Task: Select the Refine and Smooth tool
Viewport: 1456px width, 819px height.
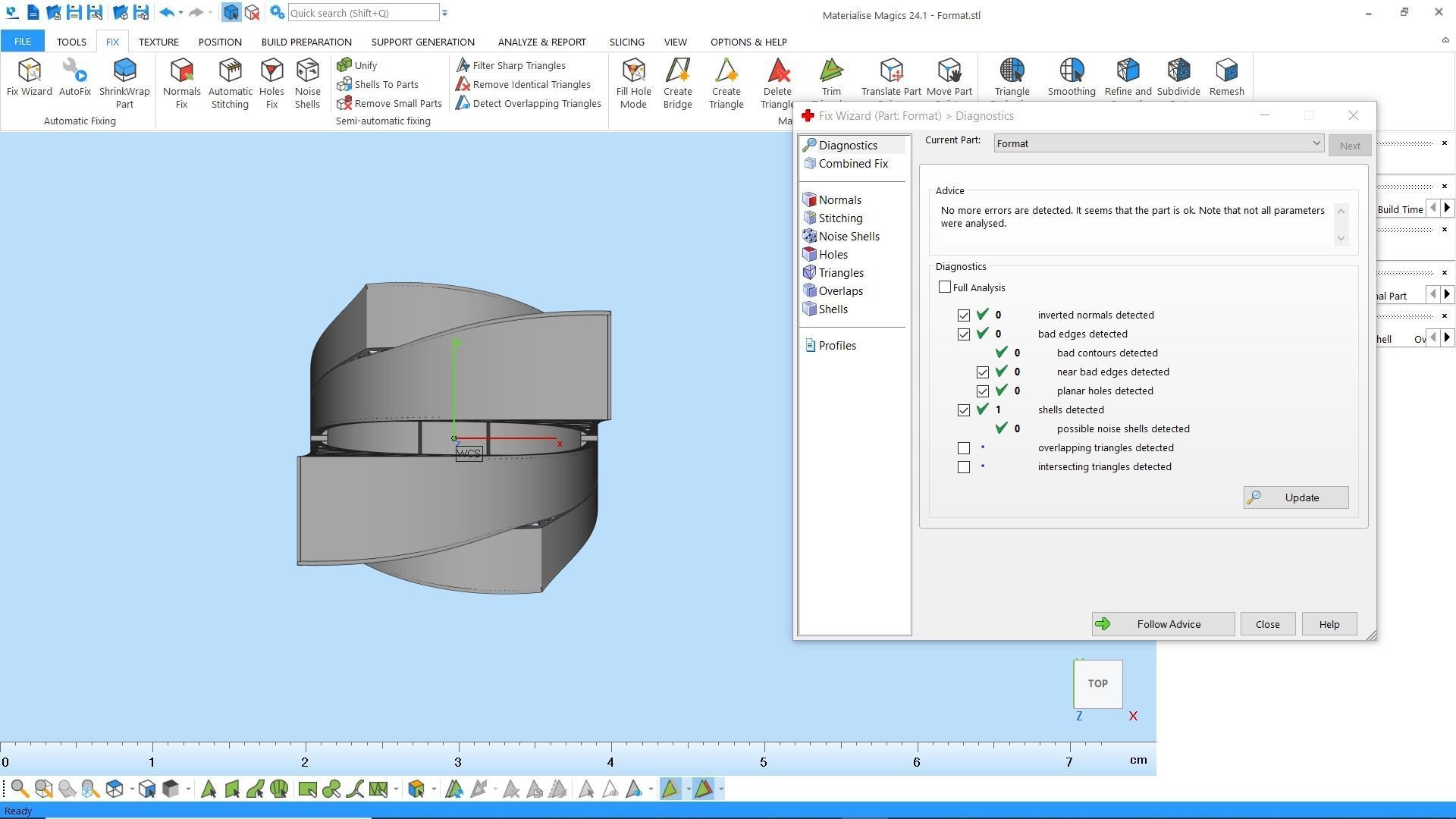Action: click(x=1128, y=78)
